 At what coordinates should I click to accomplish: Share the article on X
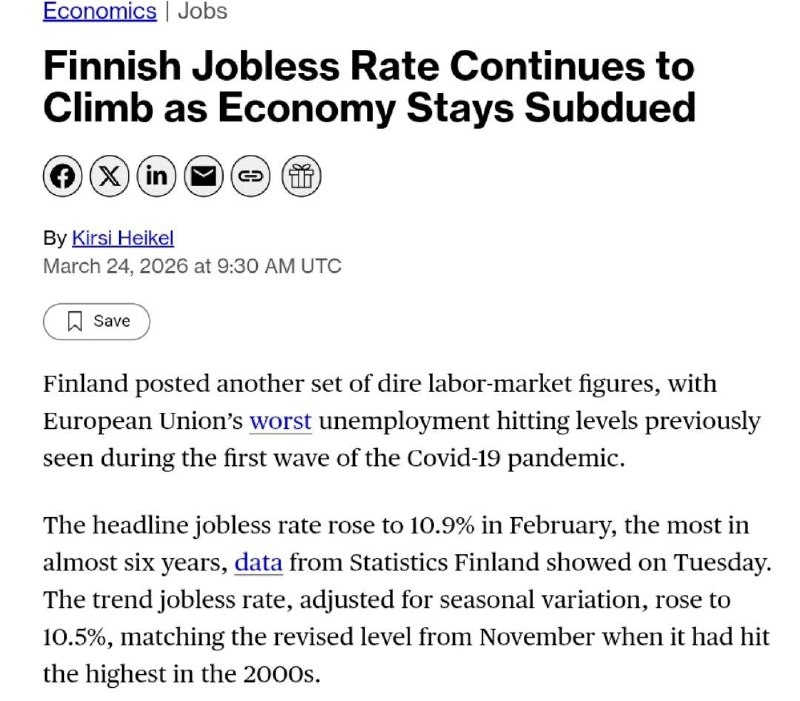110,177
